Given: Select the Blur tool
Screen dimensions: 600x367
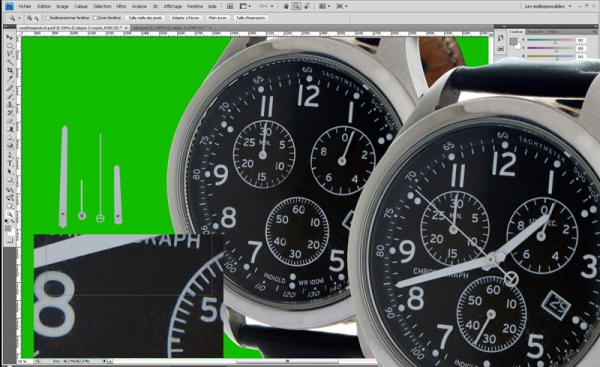Looking at the screenshot, I should tap(10, 137).
